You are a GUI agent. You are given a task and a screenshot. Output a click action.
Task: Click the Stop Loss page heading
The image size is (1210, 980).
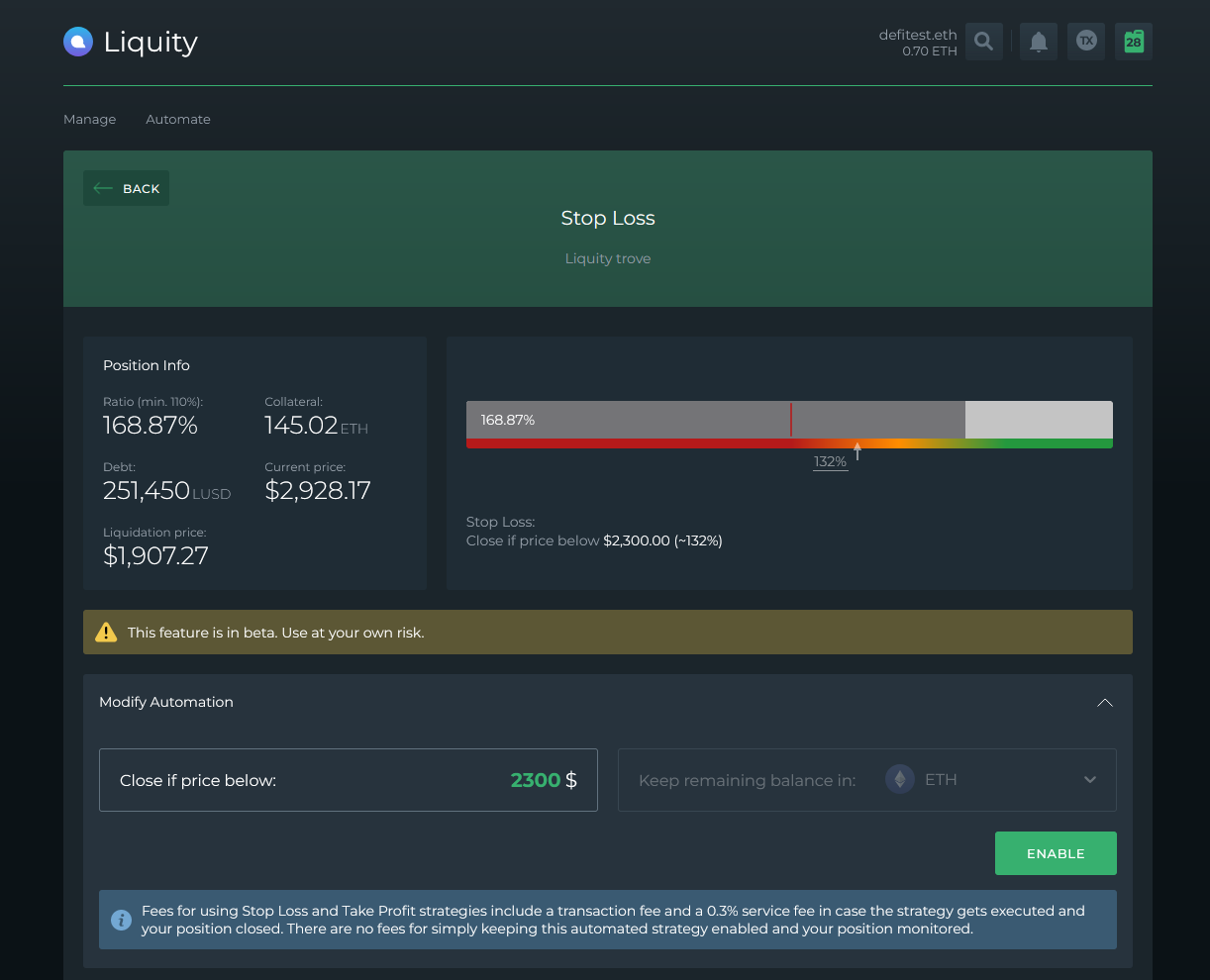pos(608,218)
